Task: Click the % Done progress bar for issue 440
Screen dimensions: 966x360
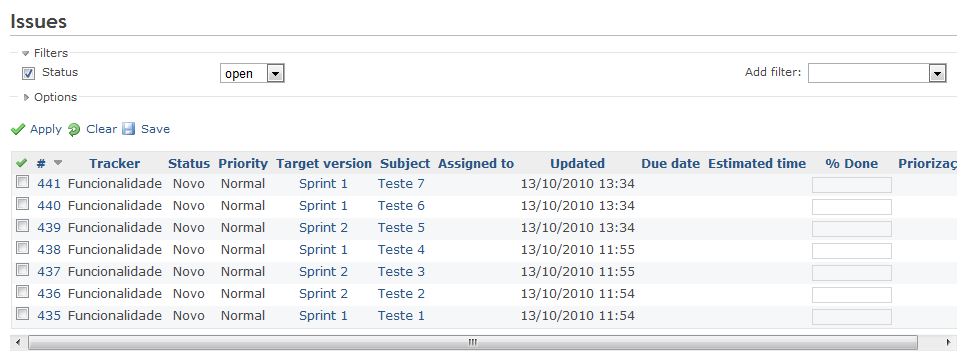Action: click(x=851, y=207)
